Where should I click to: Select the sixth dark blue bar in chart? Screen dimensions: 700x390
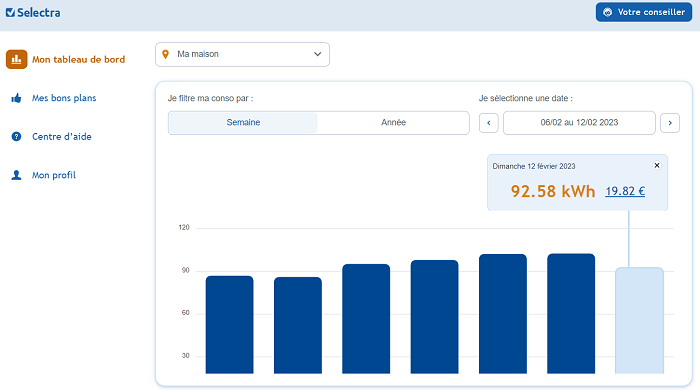(x=571, y=313)
